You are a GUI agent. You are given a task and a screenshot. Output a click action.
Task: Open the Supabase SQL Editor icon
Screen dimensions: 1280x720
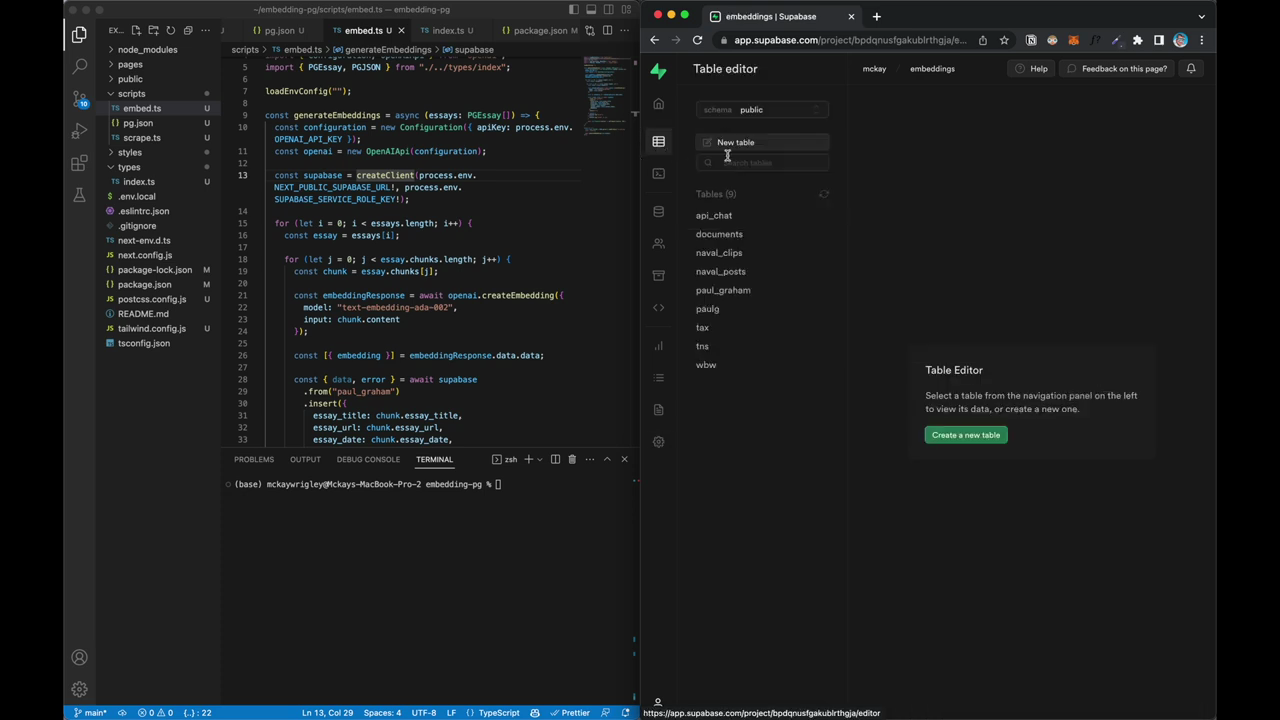pyautogui.click(x=658, y=173)
